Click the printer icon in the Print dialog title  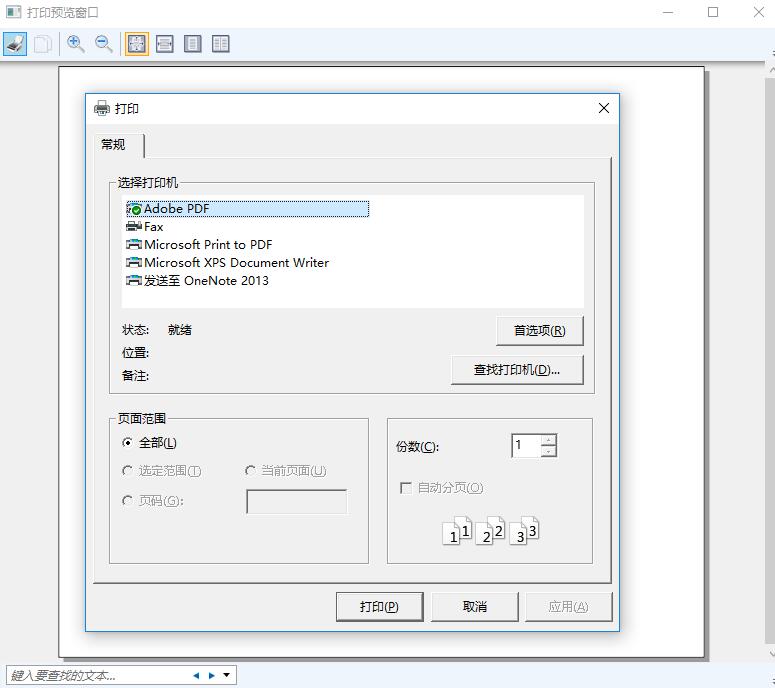pos(102,108)
